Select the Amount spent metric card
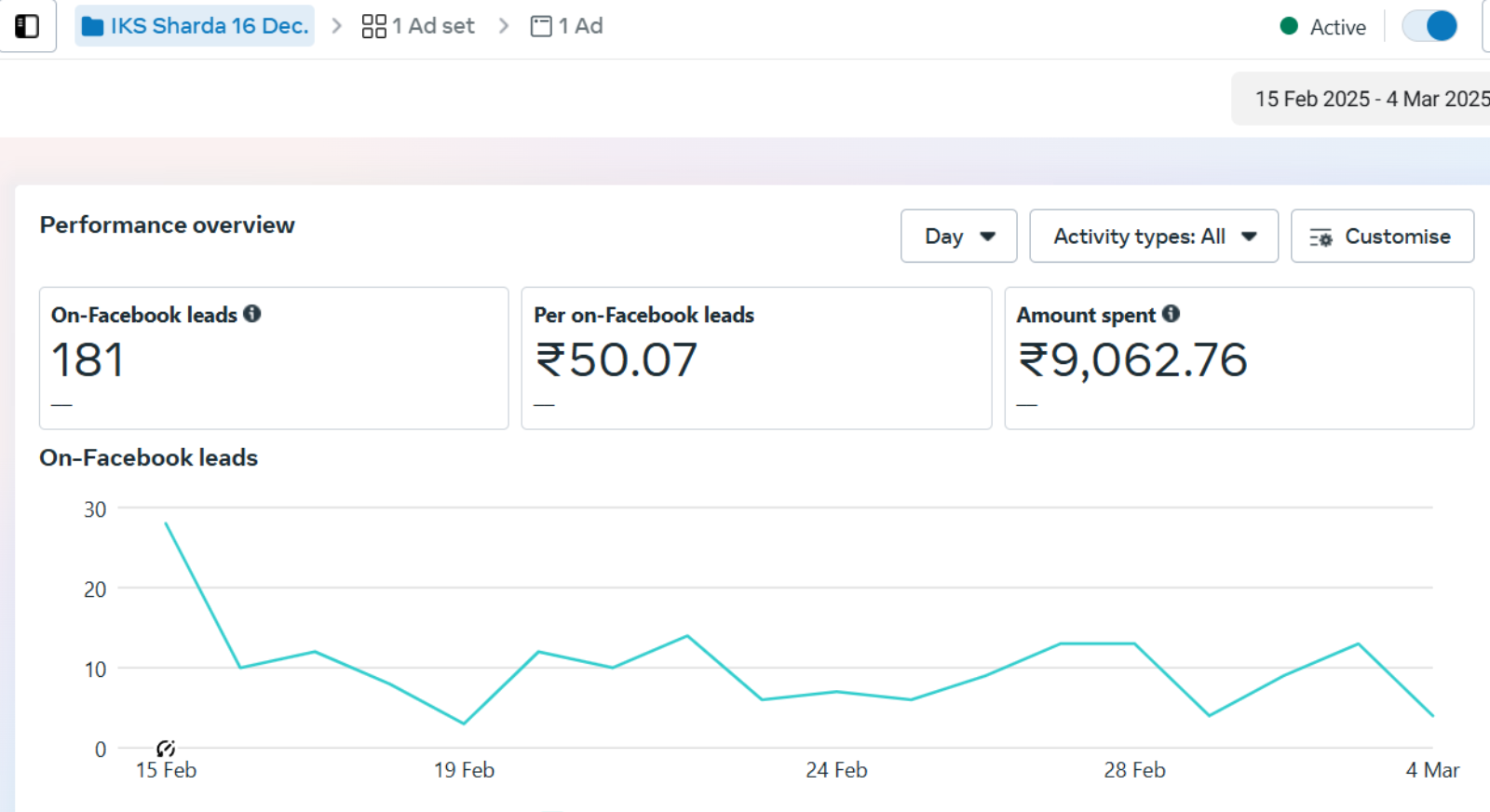This screenshot has width=1490, height=812. (x=1239, y=359)
